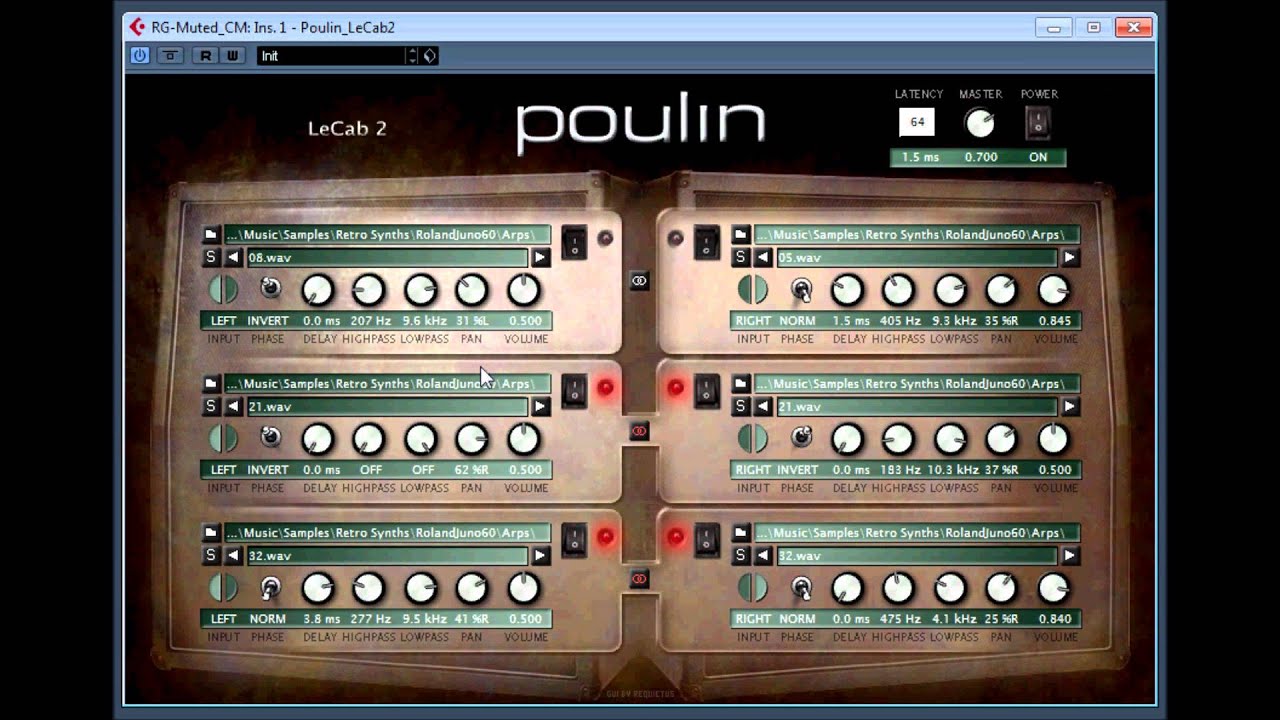Load next file after 08.wav
1280x720 pixels.
(540, 258)
